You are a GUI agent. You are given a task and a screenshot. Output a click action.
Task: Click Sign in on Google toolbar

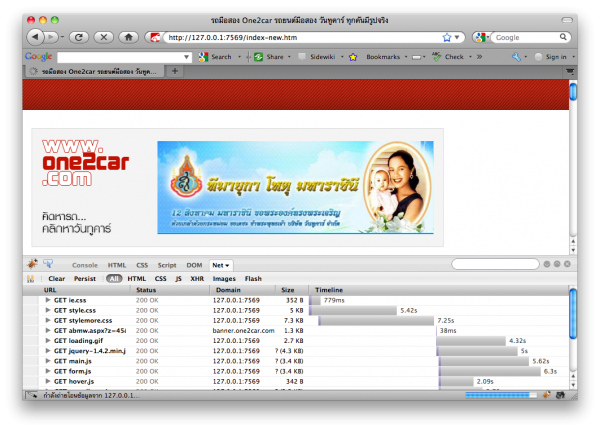click(x=551, y=57)
